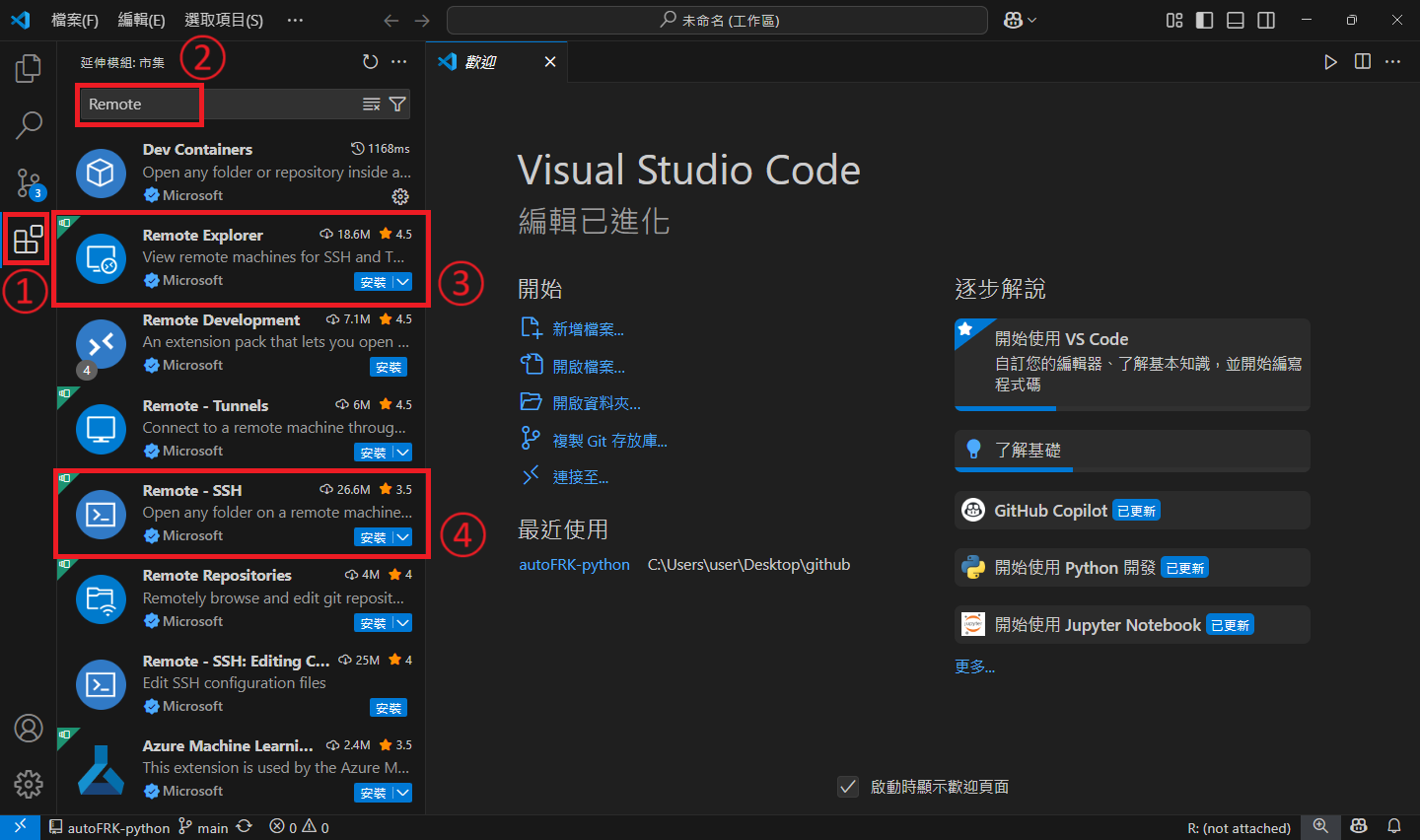Viewport: 1420px width, 840px height.
Task: Open the File (檔案) menu
Action: (75, 21)
